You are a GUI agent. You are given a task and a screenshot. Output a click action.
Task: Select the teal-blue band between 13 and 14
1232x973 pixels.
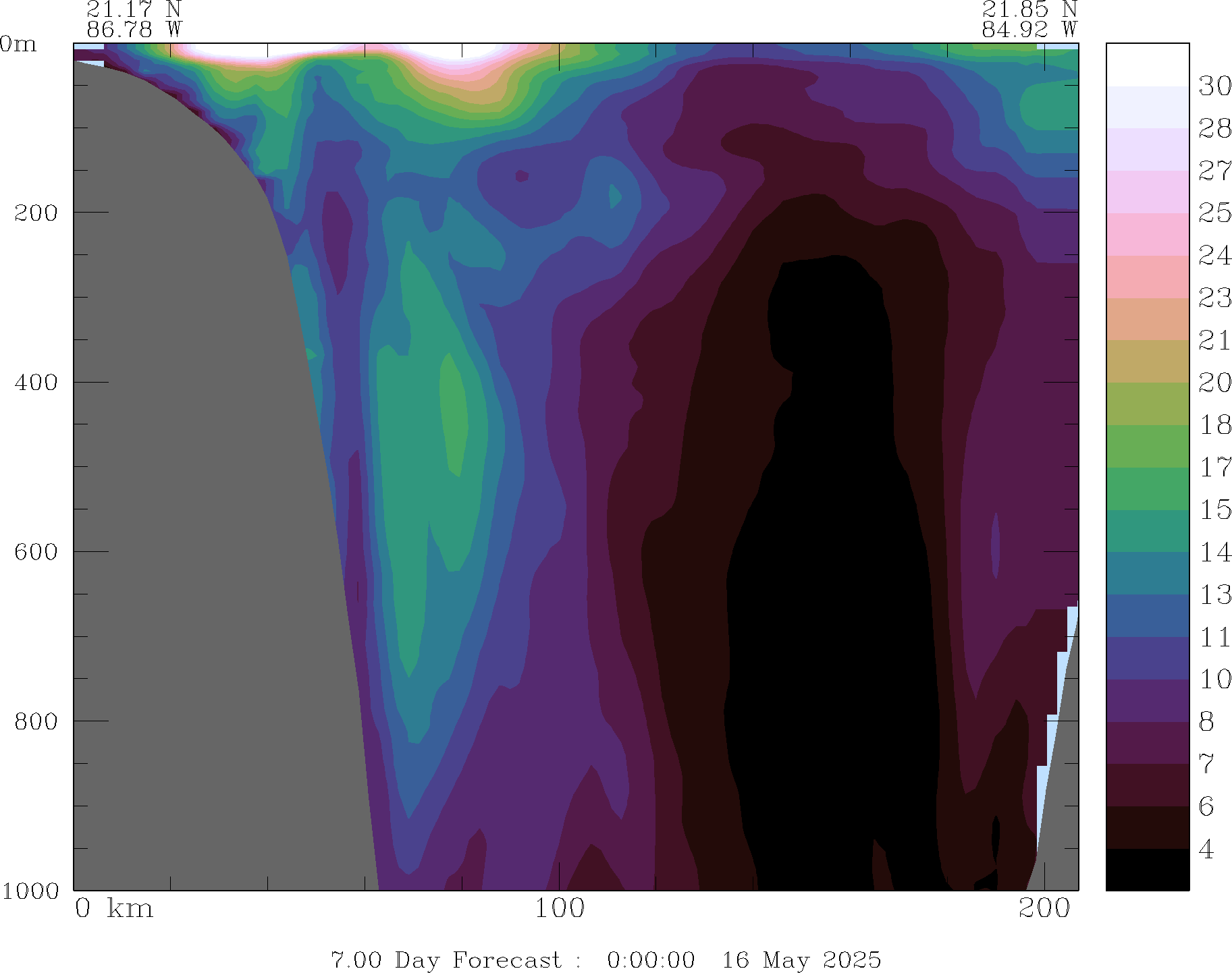pyautogui.click(x=1148, y=573)
